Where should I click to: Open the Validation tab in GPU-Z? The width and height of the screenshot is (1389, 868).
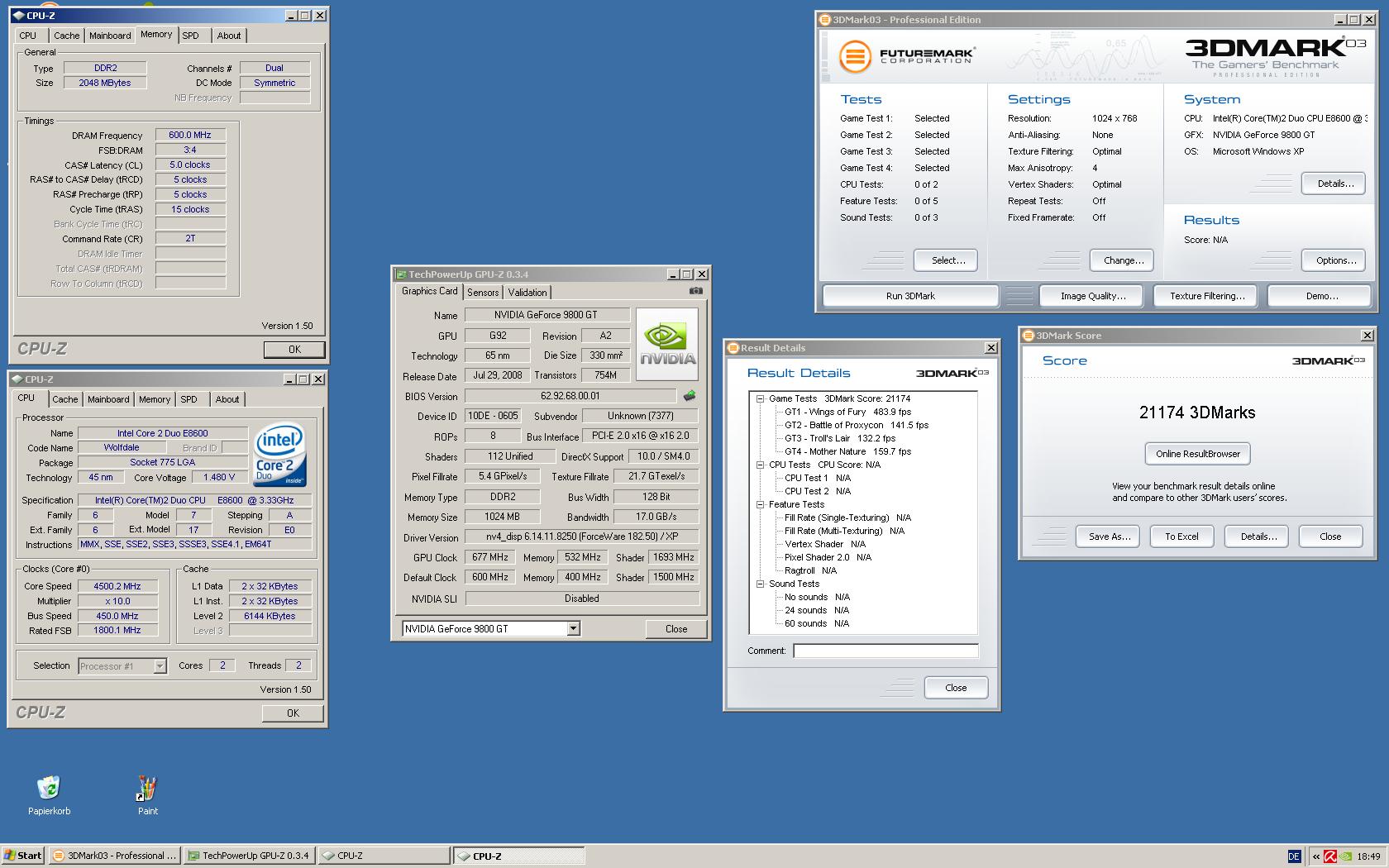point(527,293)
